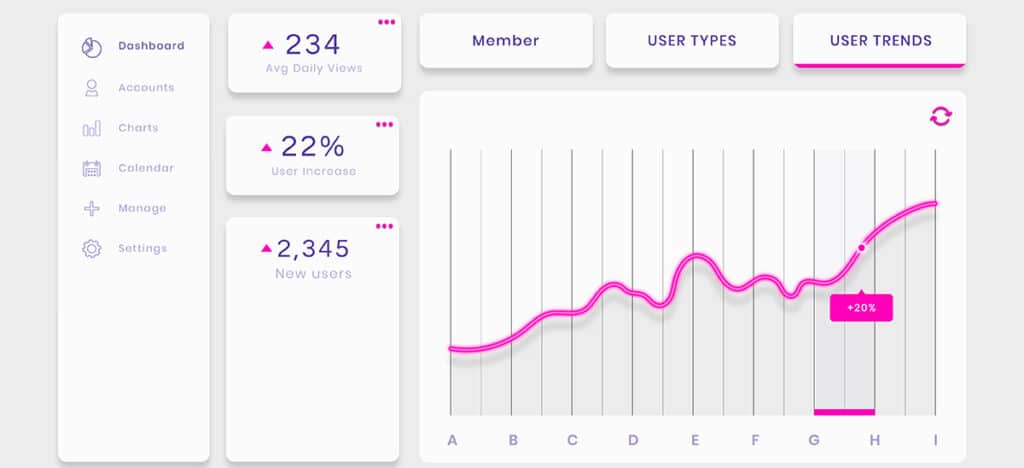Click the Manage plus icon
Screen dimensions: 1024x468
91,208
